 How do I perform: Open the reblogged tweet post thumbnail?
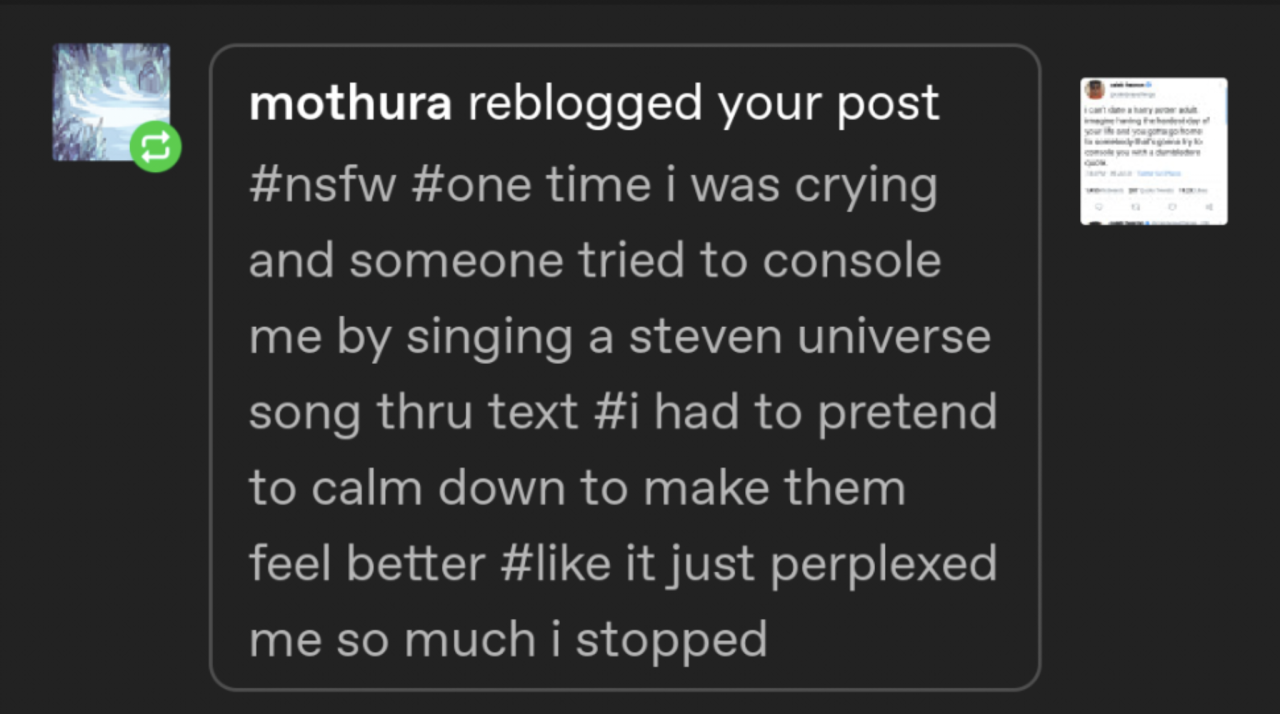[x=1154, y=151]
